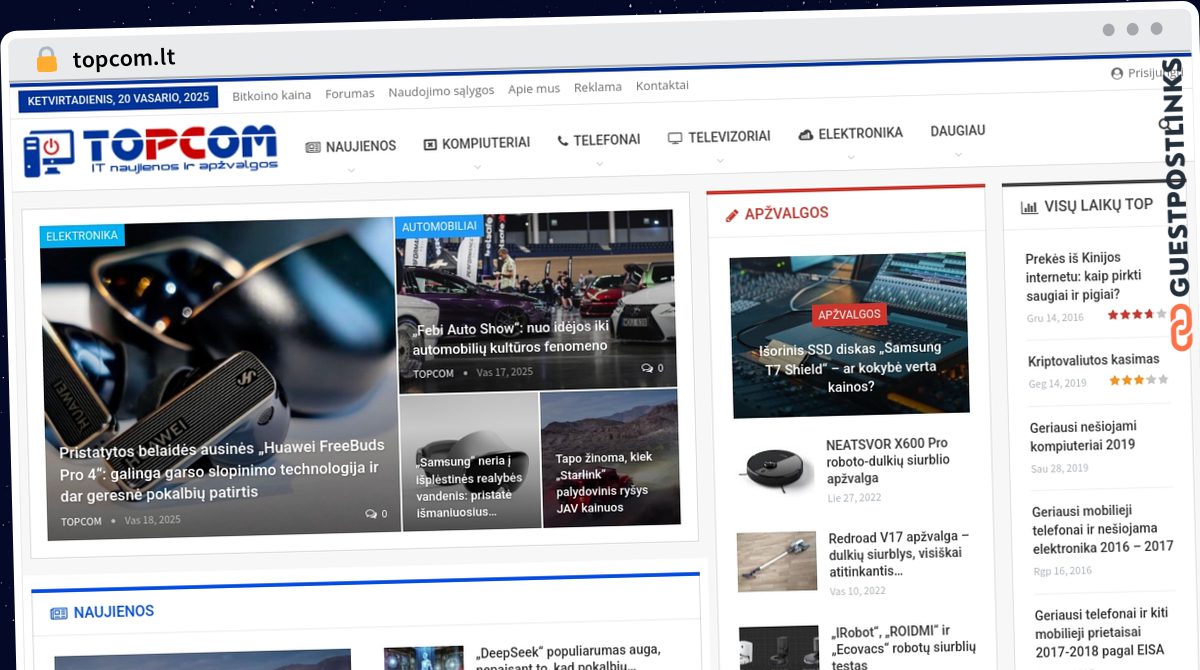Screen dimensions: 1200x670
Task: Click the chart icon beside VISŲ LAIKŲ TOP
Action: coord(1029,207)
